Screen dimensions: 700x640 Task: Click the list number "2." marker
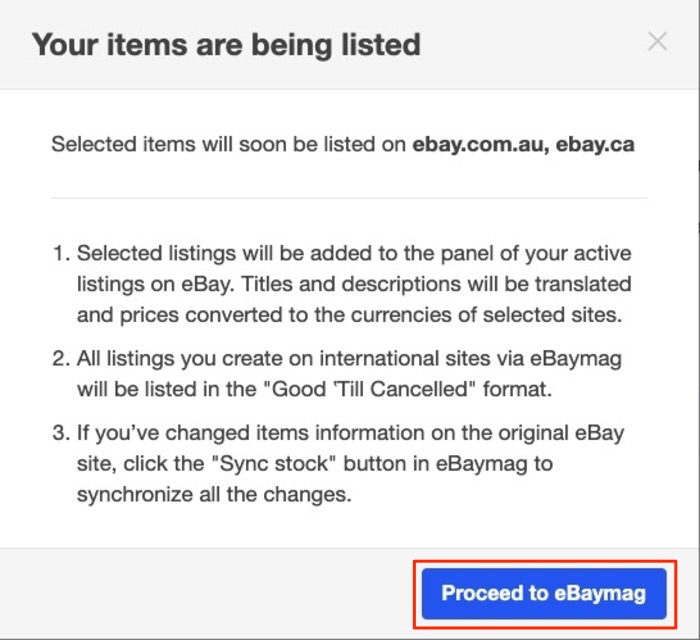(60, 357)
